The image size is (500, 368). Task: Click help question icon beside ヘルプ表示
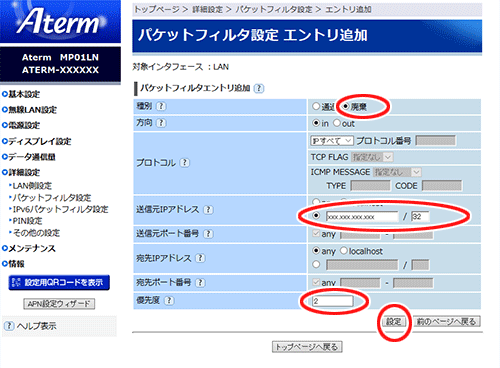tap(9, 326)
